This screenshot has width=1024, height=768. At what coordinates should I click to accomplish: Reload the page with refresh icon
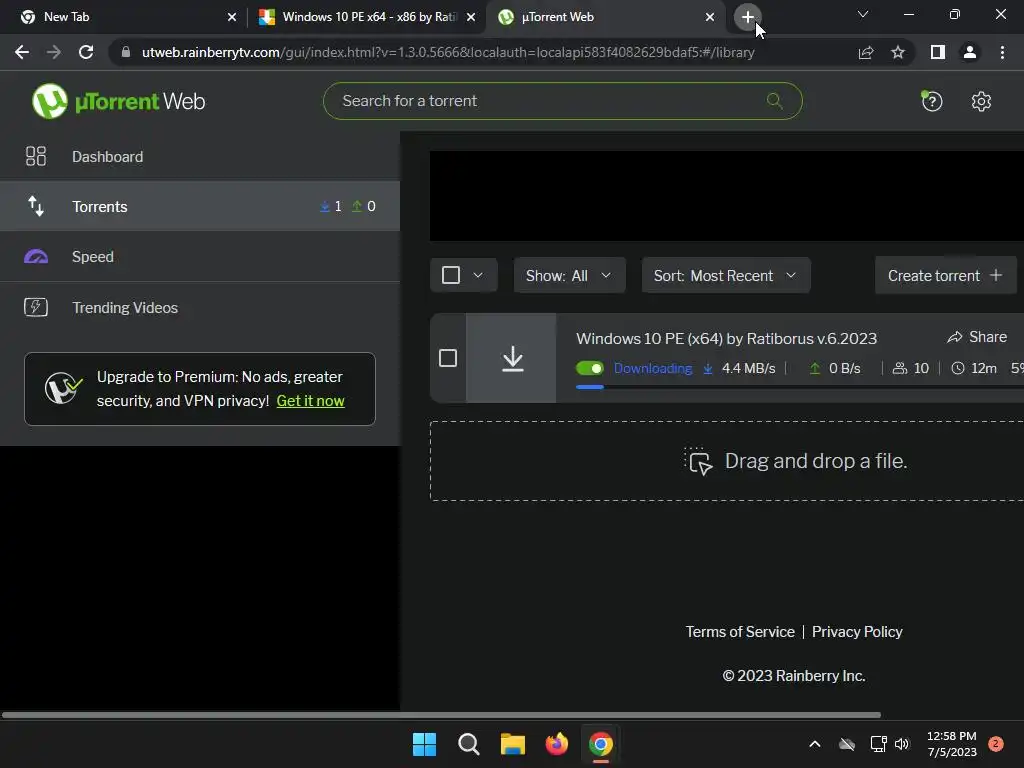(86, 52)
